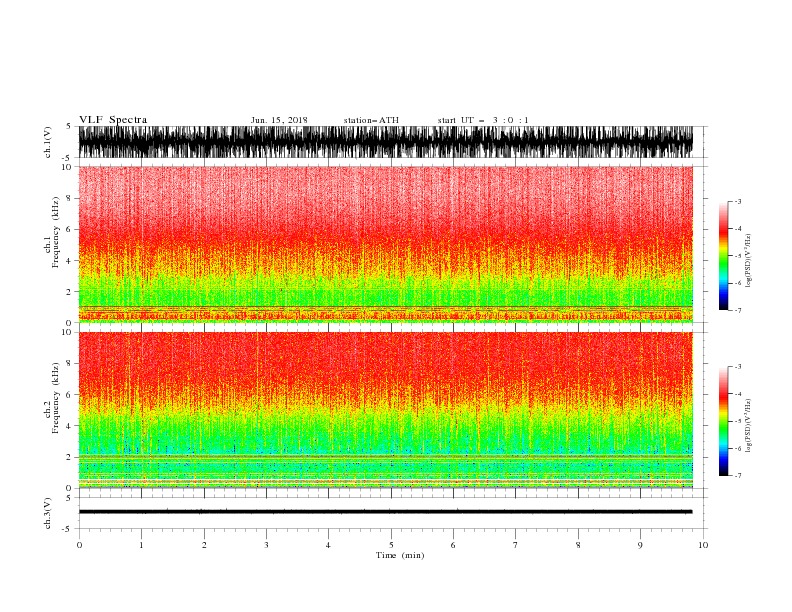The height and width of the screenshot is (612, 792).
Task: Click the "6" kHz tick on ch.2 frequency axis
Action: click(x=69, y=395)
